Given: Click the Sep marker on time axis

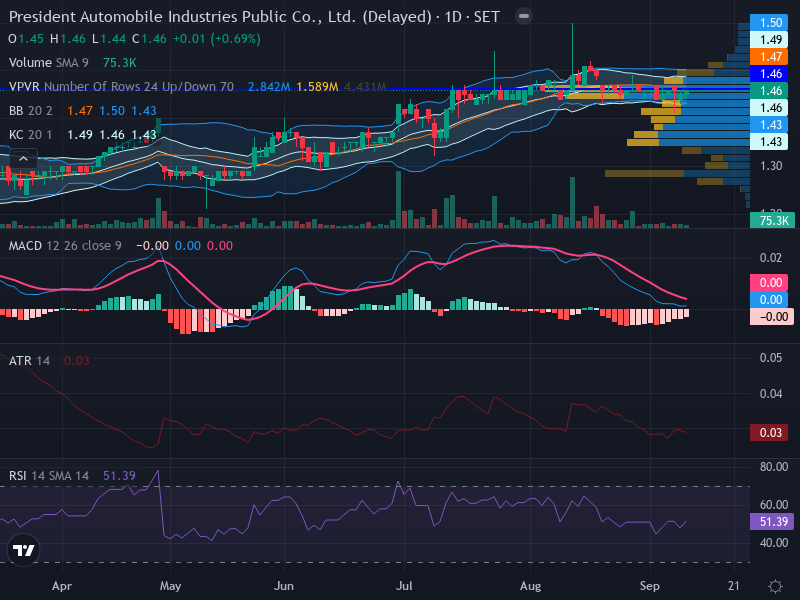Looking at the screenshot, I should pyautogui.click(x=650, y=586).
